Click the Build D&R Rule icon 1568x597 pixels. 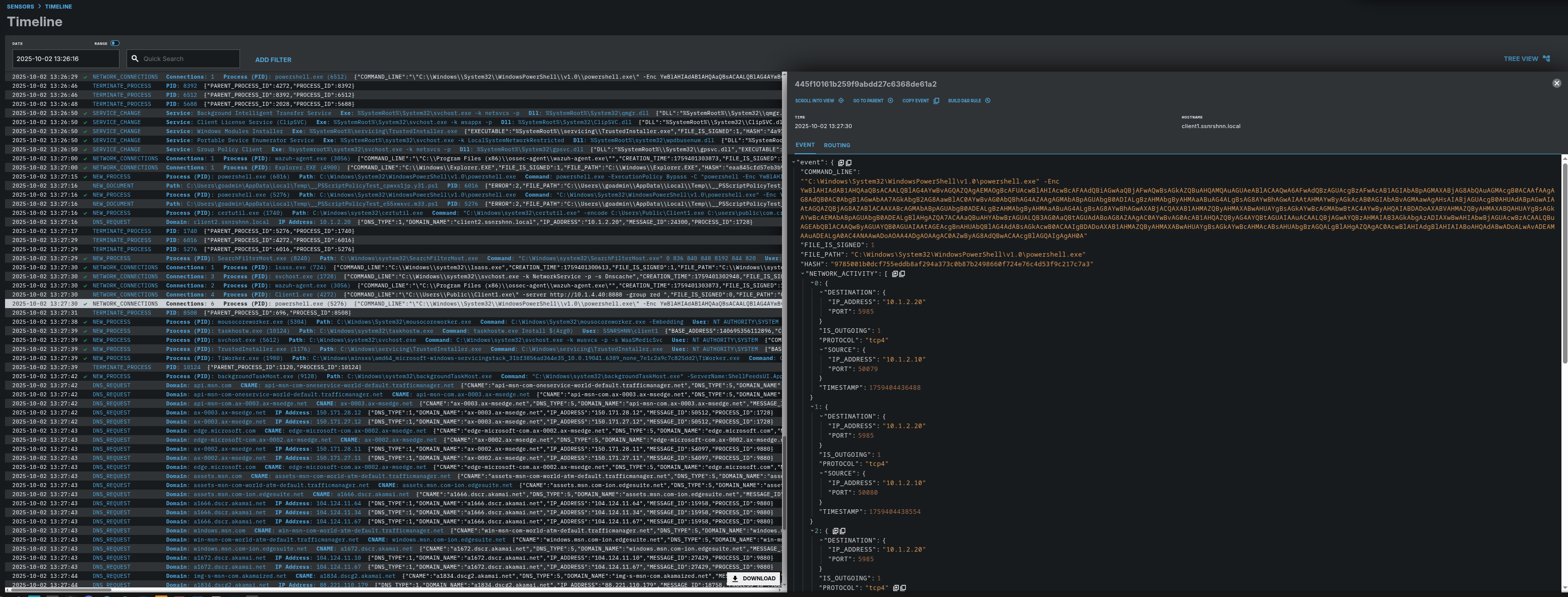[x=987, y=101]
